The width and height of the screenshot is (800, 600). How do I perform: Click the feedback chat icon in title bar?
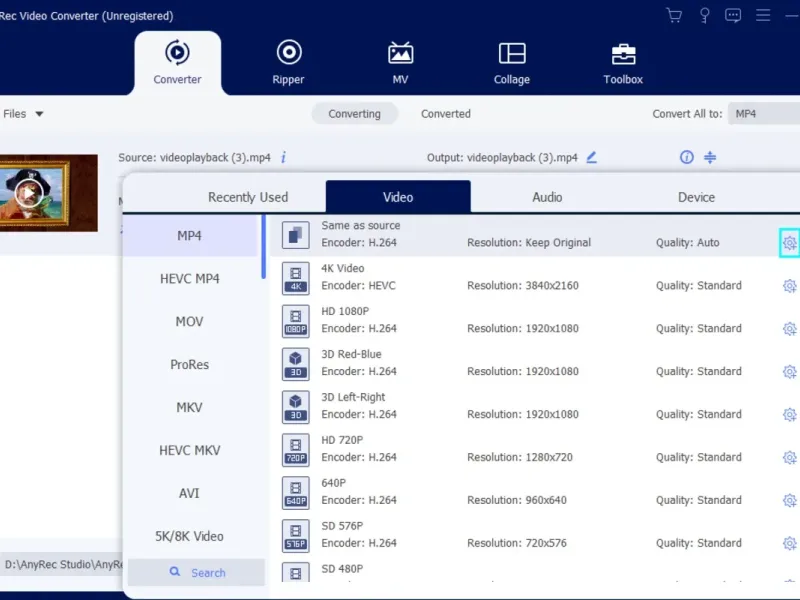(x=733, y=15)
